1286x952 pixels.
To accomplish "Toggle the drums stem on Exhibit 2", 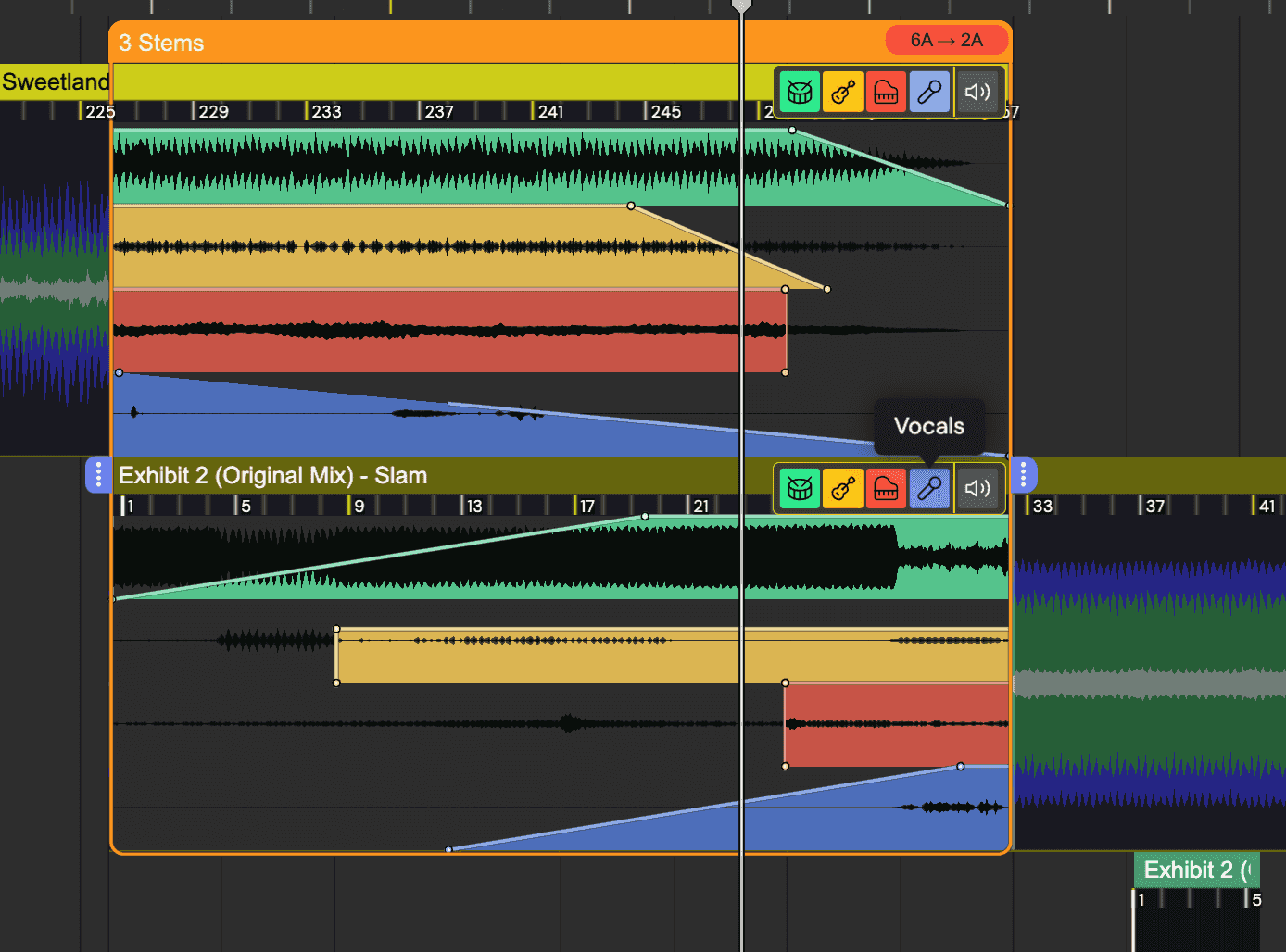I will (799, 488).
